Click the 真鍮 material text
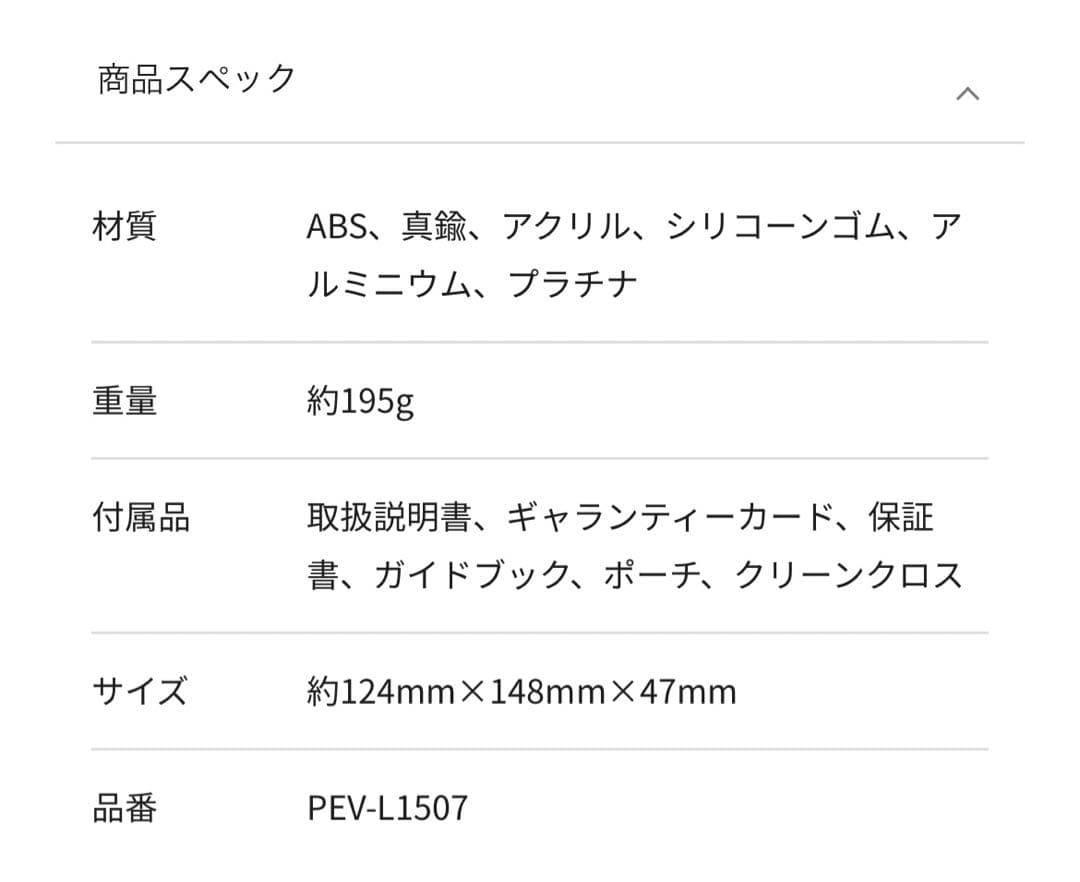Screen dimensions: 1080x882 pyautogui.click(x=434, y=227)
